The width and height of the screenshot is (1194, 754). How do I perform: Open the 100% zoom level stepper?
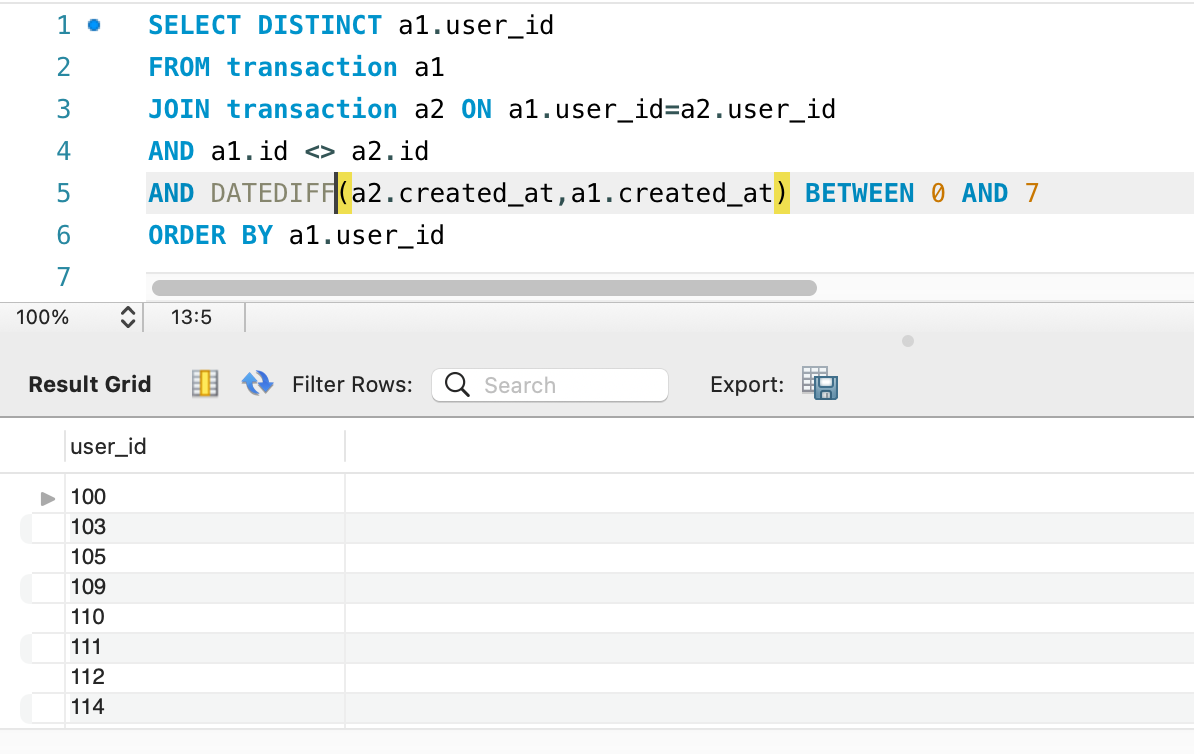[127, 318]
